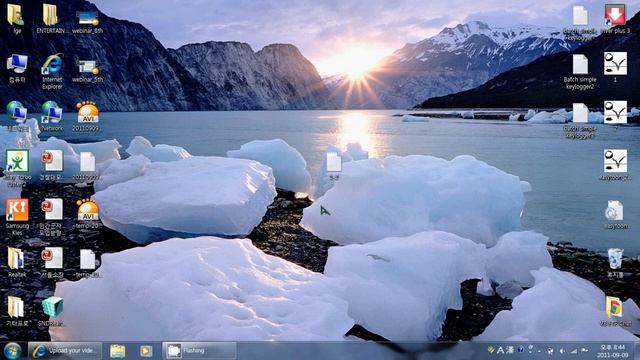
Task: Open the network signal tray icon
Action: (x=574, y=351)
